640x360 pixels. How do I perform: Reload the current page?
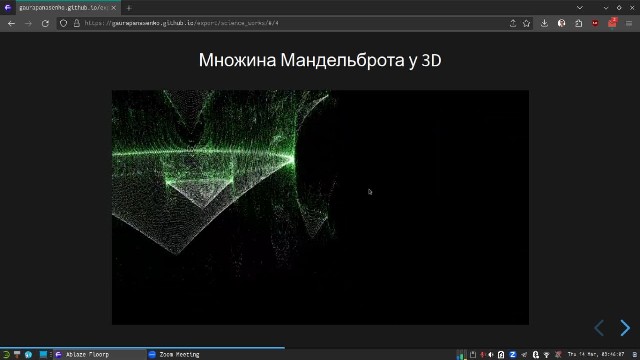point(45,23)
